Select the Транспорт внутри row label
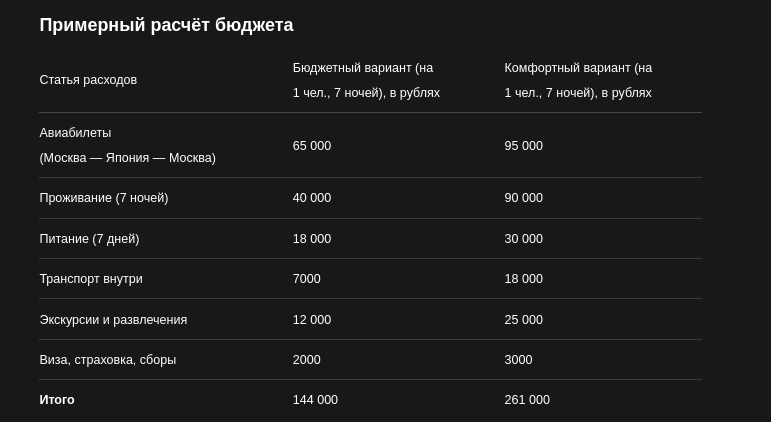771x422 pixels. 91,279
